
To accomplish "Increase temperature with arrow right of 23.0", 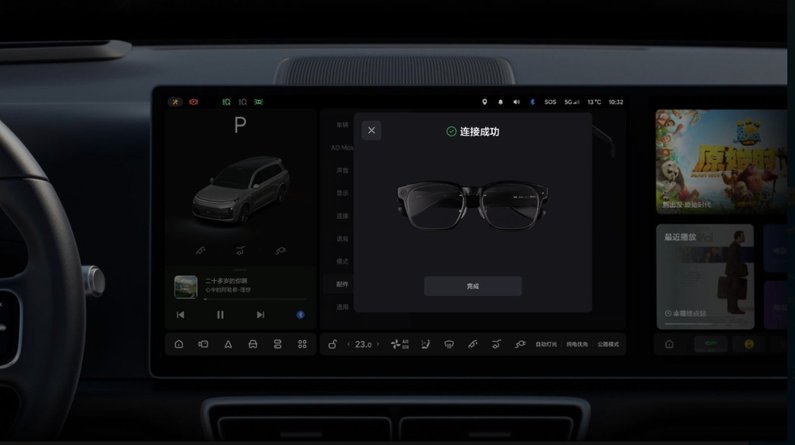I will coord(378,344).
